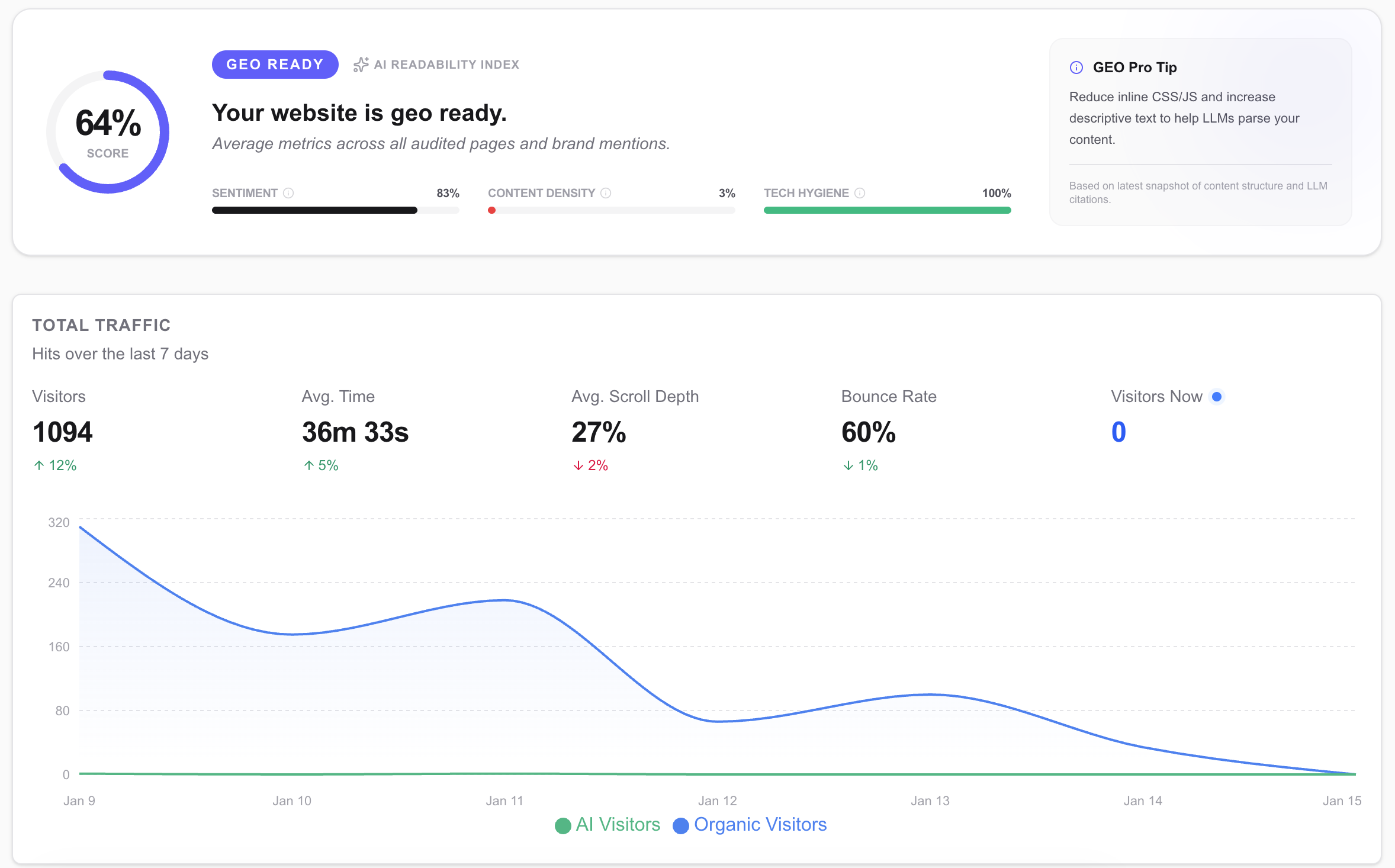
Task: Toggle Organic Visitors series in legend
Action: (x=750, y=825)
